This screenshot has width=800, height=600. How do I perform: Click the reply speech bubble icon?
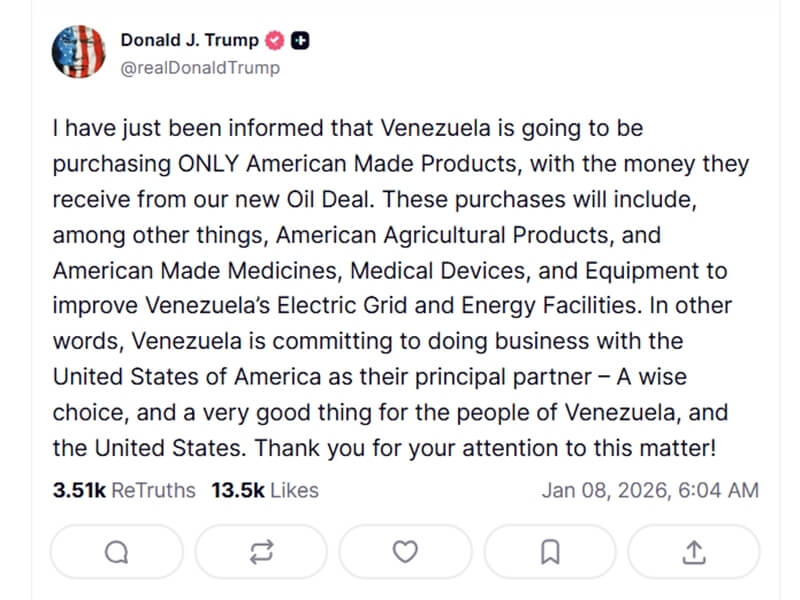(x=116, y=552)
